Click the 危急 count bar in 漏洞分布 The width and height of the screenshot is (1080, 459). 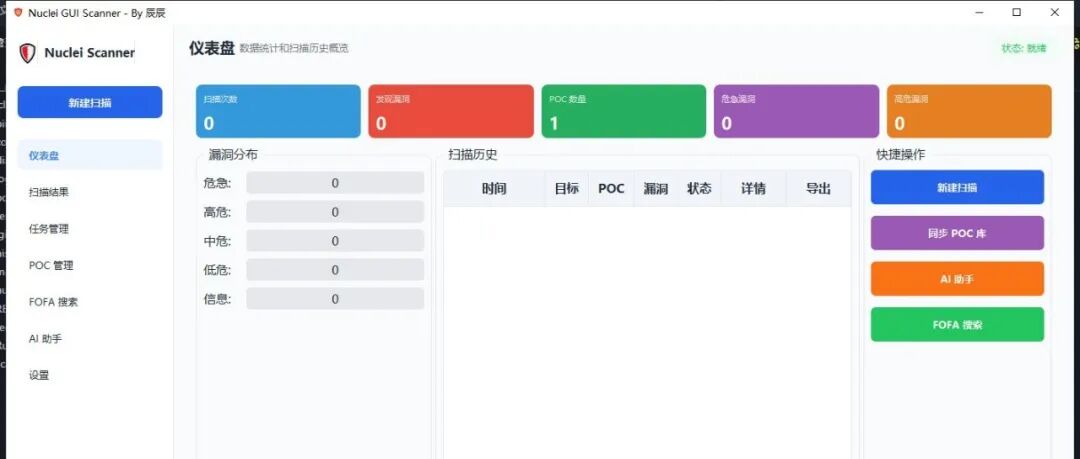(x=335, y=183)
